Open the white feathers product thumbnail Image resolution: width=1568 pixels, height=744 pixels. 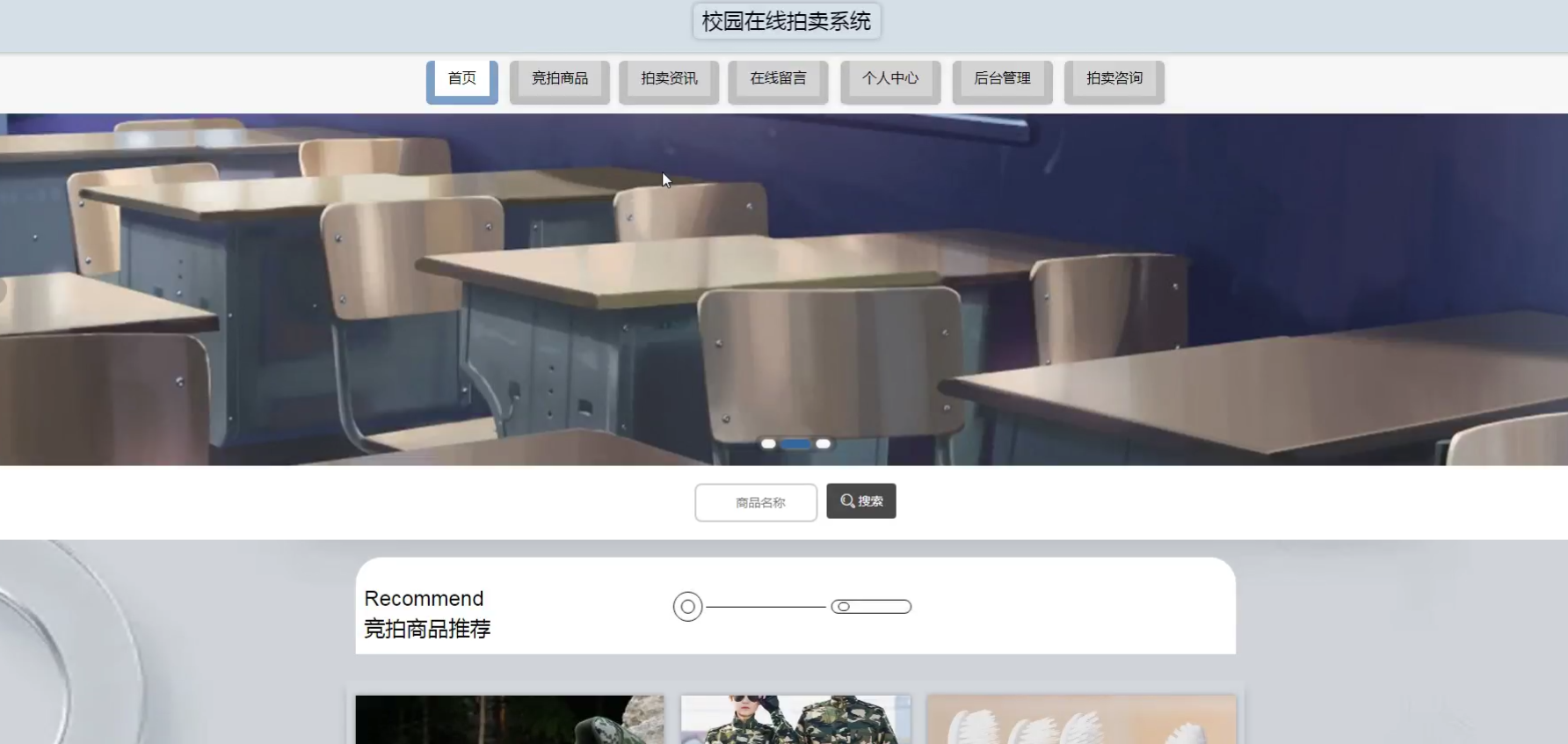(1081, 719)
